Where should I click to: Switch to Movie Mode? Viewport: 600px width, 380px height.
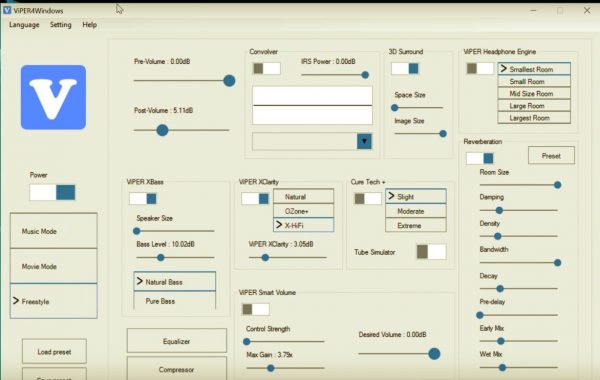tap(54, 266)
